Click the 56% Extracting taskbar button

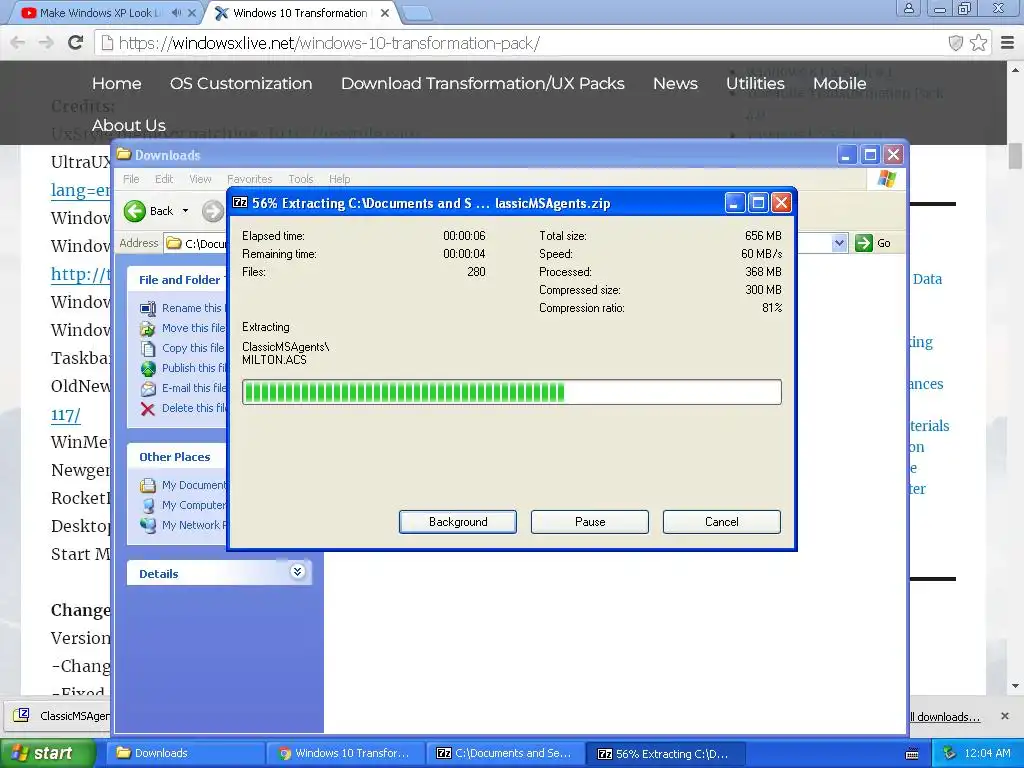click(666, 753)
